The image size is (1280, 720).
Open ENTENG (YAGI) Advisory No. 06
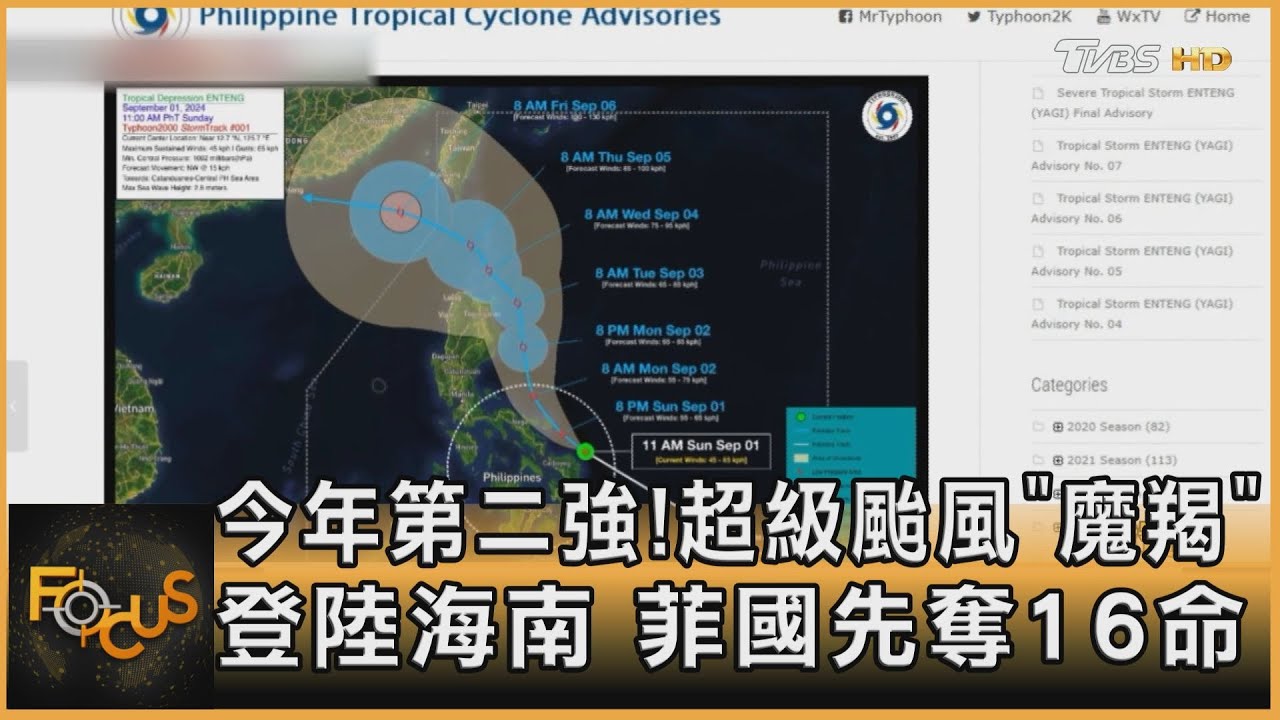1132,208
